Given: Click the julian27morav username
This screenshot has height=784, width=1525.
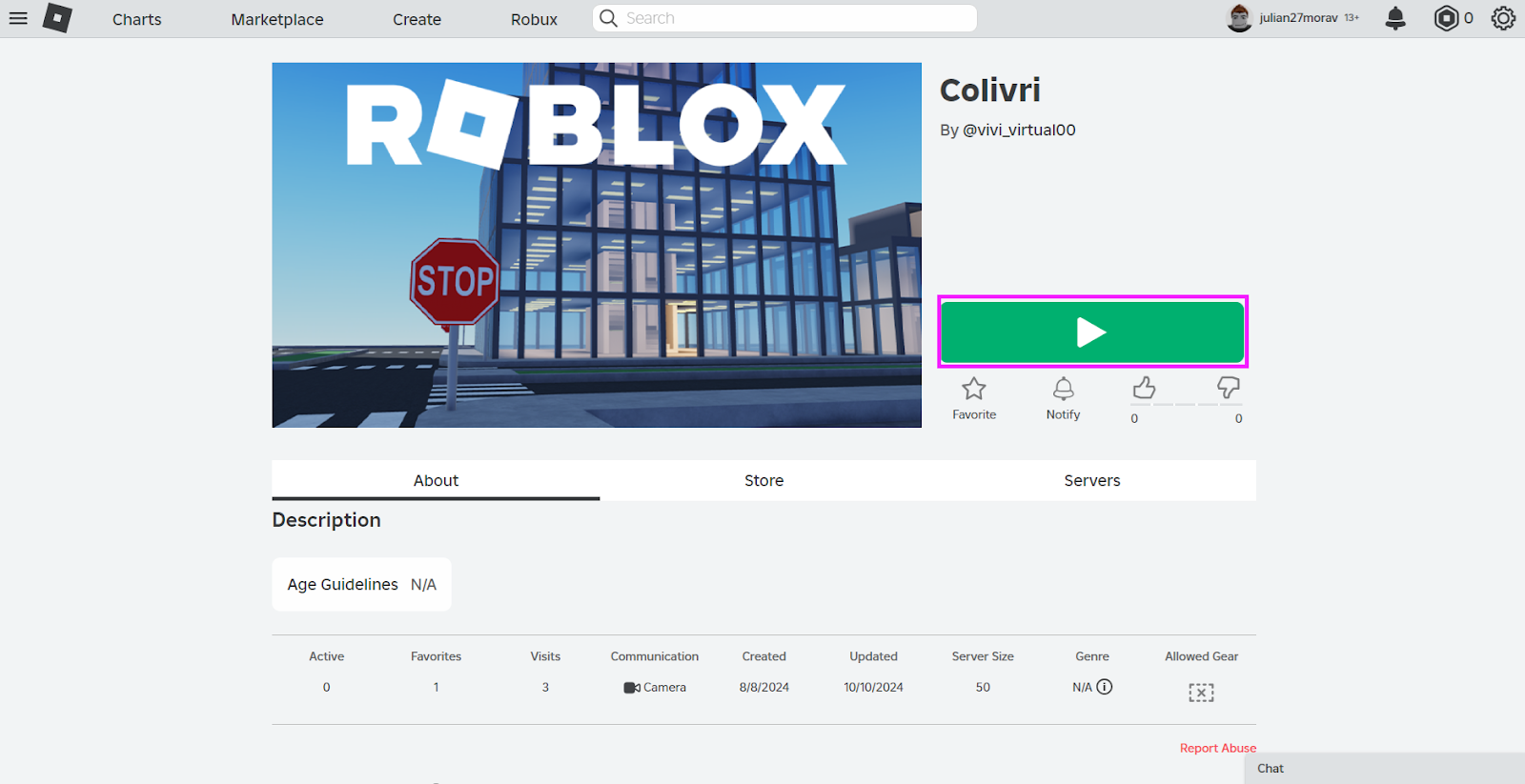Looking at the screenshot, I should coord(1298,18).
